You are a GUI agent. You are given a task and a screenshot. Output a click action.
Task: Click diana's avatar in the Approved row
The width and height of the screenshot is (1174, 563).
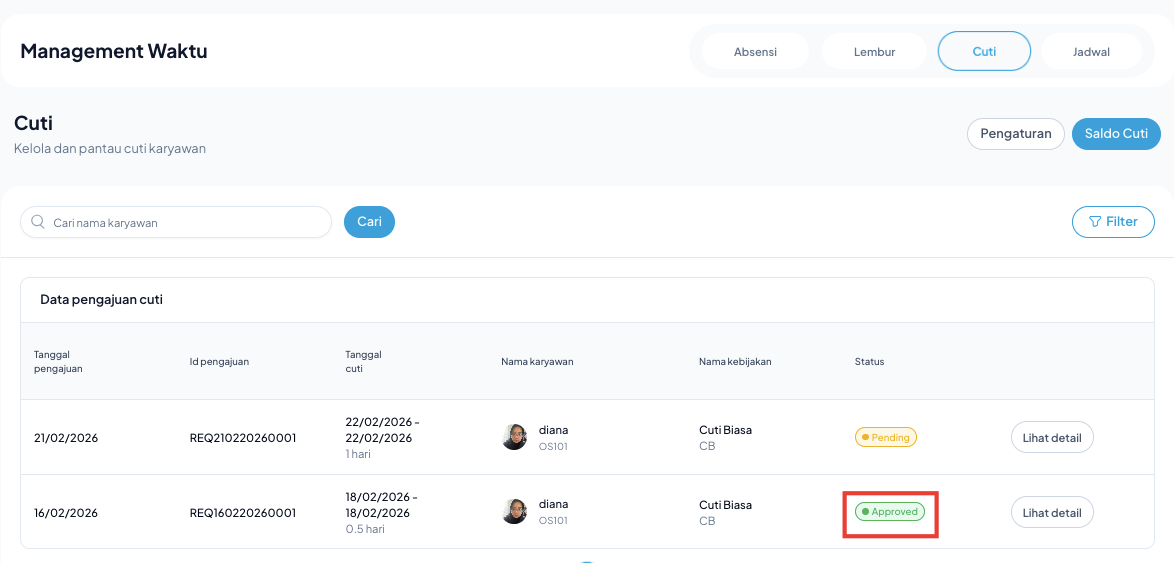click(514, 512)
